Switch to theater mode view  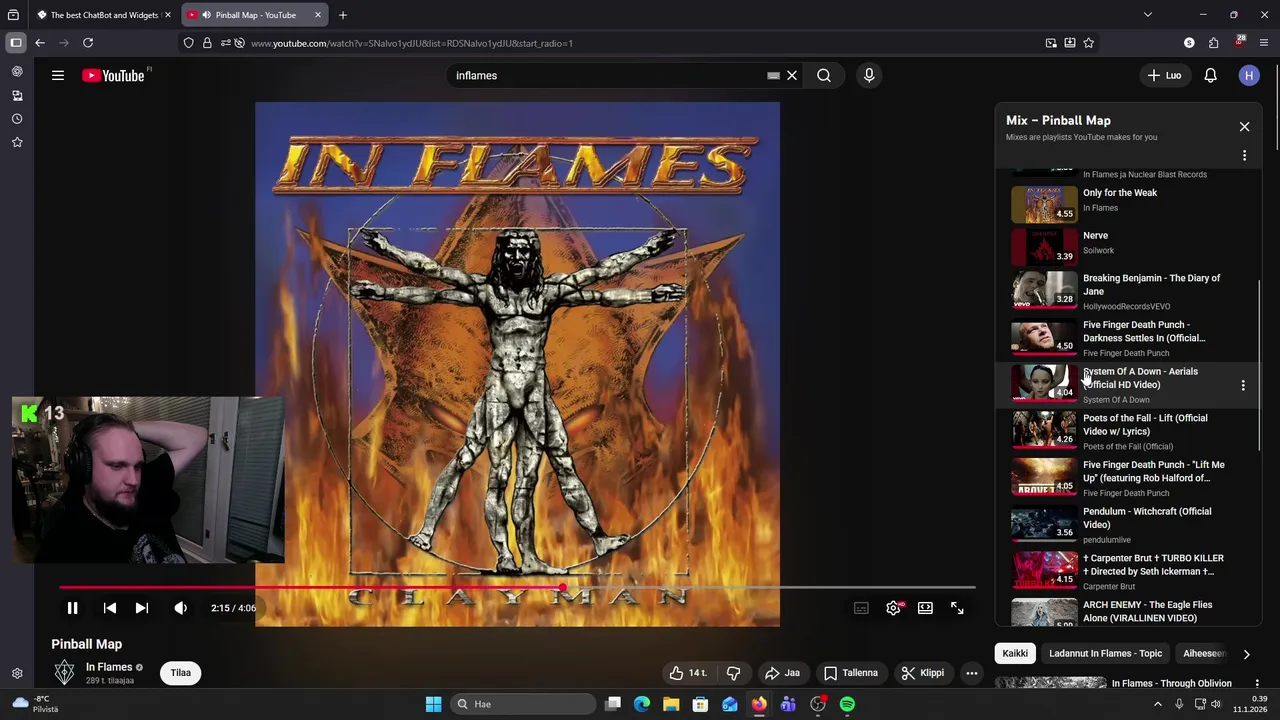[x=925, y=608]
